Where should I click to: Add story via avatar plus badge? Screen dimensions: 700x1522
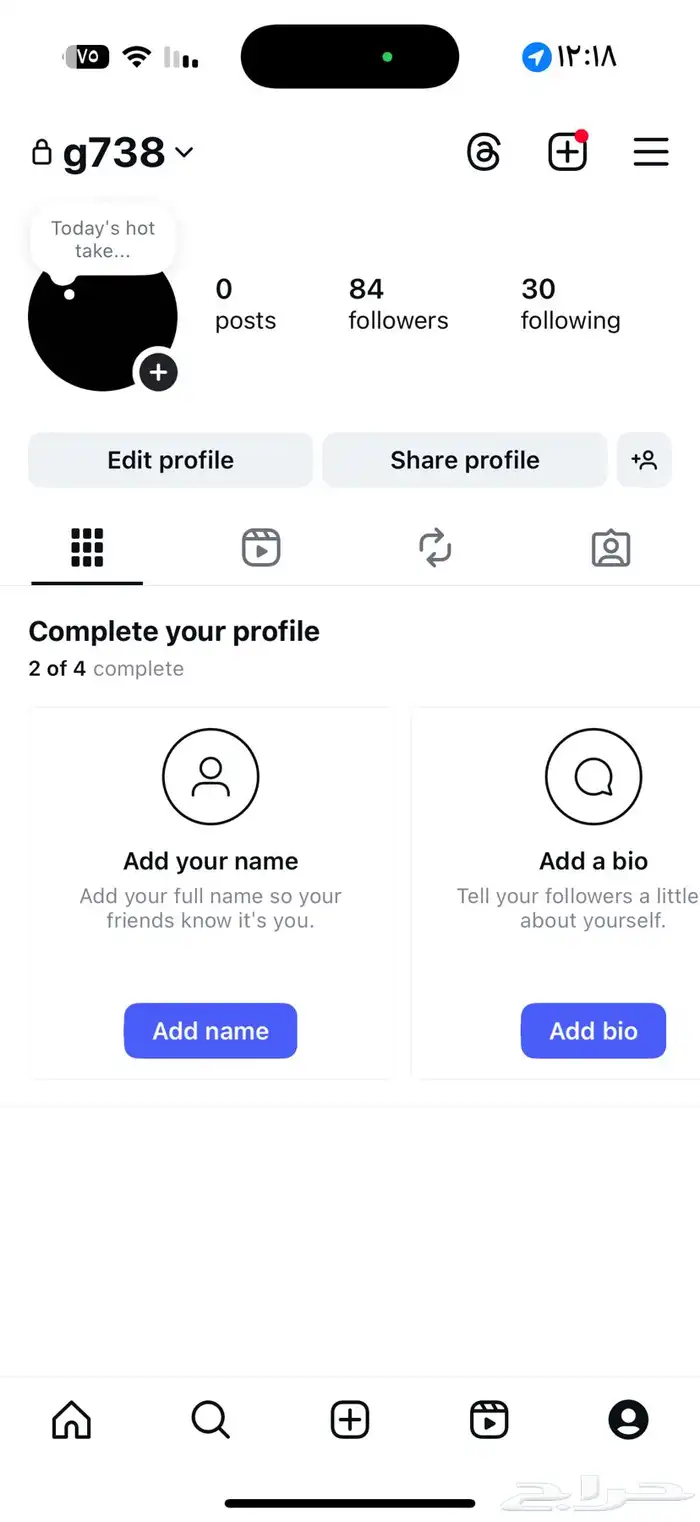[158, 373]
